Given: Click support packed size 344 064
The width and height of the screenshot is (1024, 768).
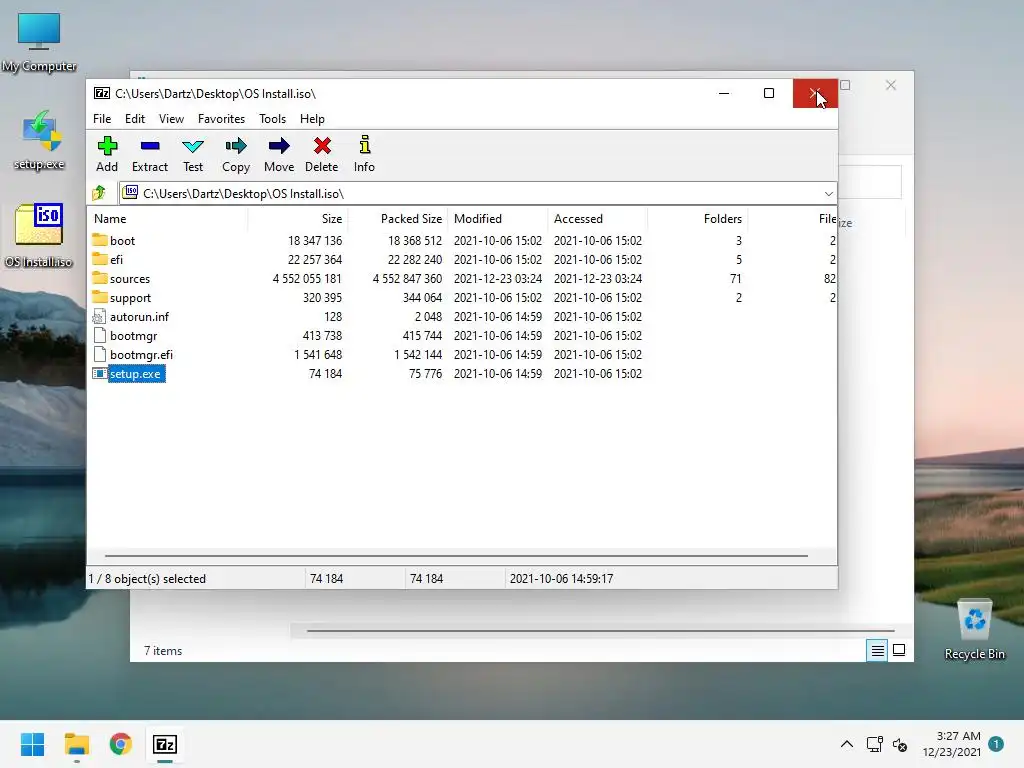Looking at the screenshot, I should point(422,298).
